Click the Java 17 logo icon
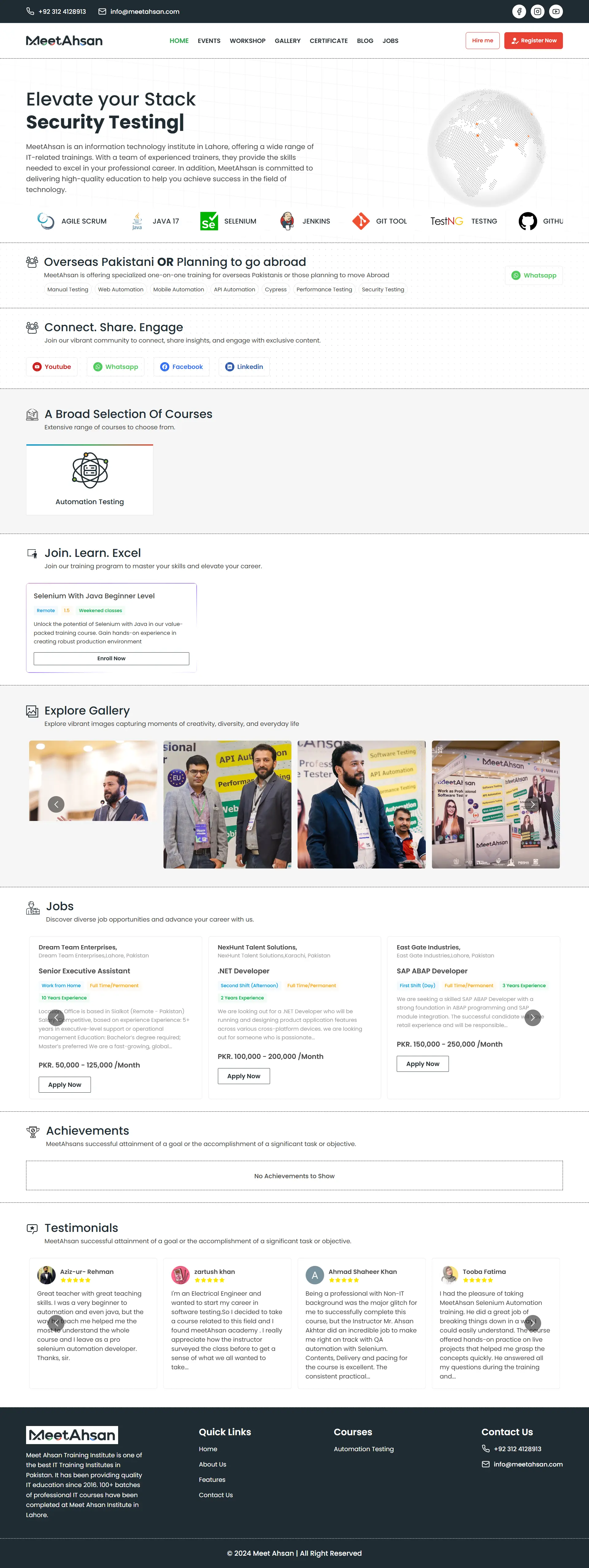This screenshot has width=589, height=1568. pyautogui.click(x=137, y=221)
